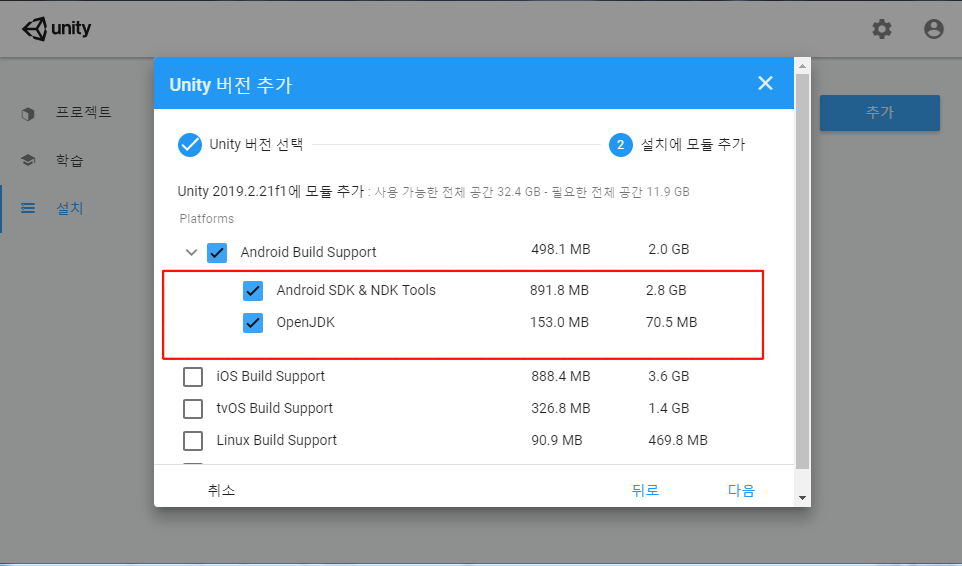
Task: Click the 888.4 MB download size
Action: (561, 377)
